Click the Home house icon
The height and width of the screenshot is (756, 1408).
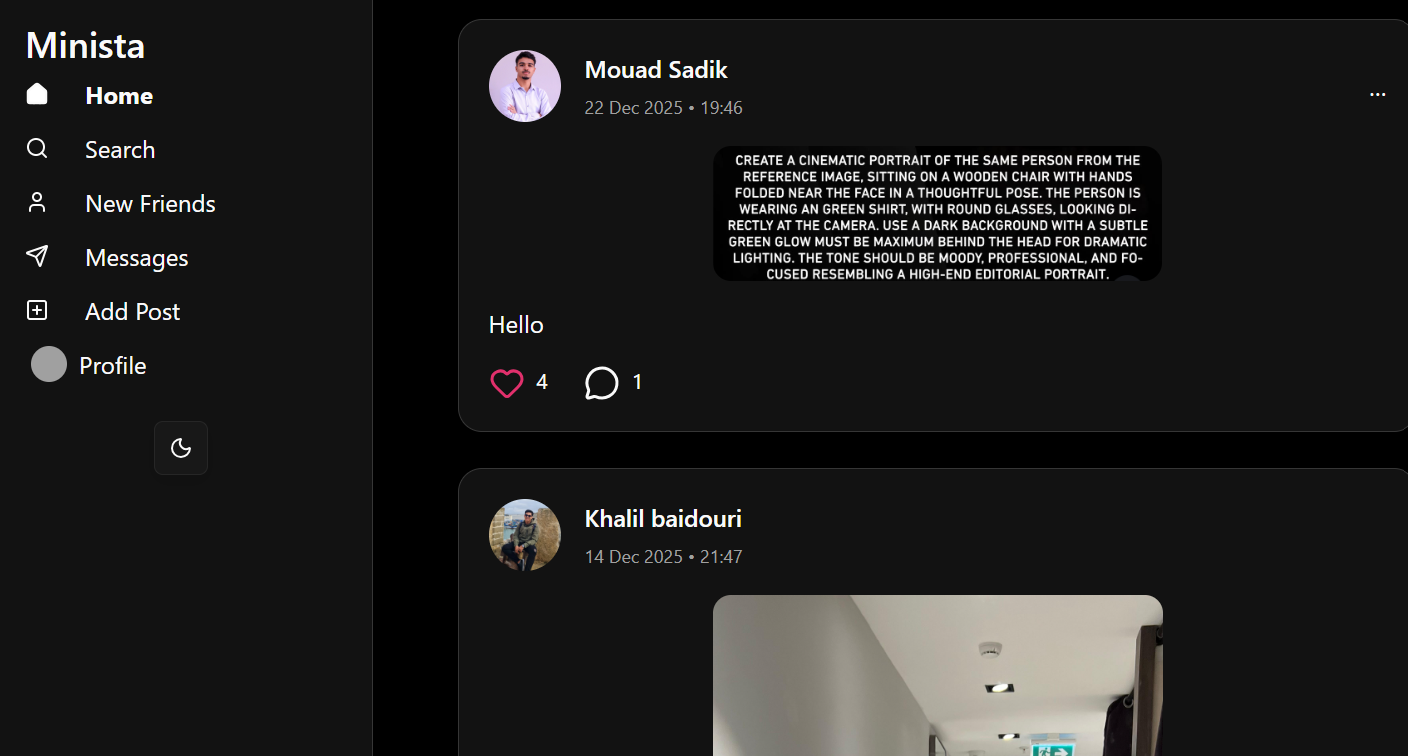coord(37,94)
